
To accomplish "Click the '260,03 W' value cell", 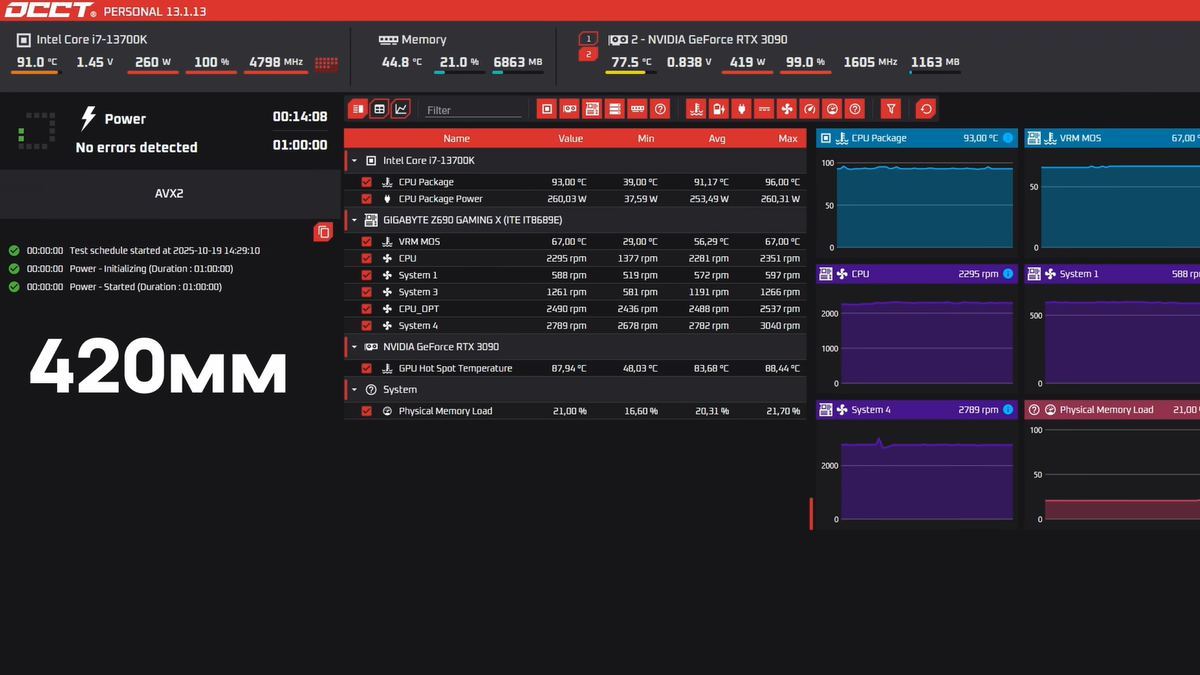I will point(566,199).
